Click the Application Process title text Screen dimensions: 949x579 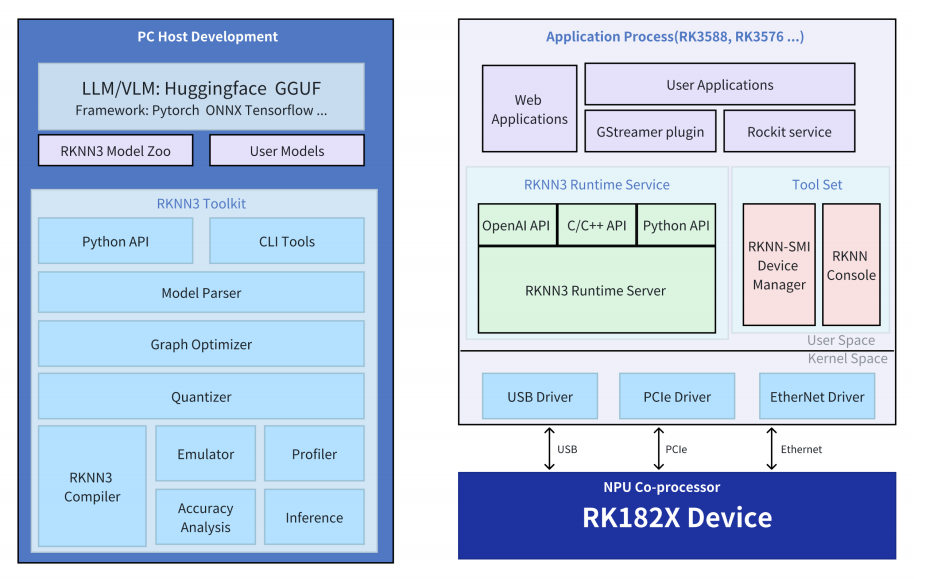[675, 36]
